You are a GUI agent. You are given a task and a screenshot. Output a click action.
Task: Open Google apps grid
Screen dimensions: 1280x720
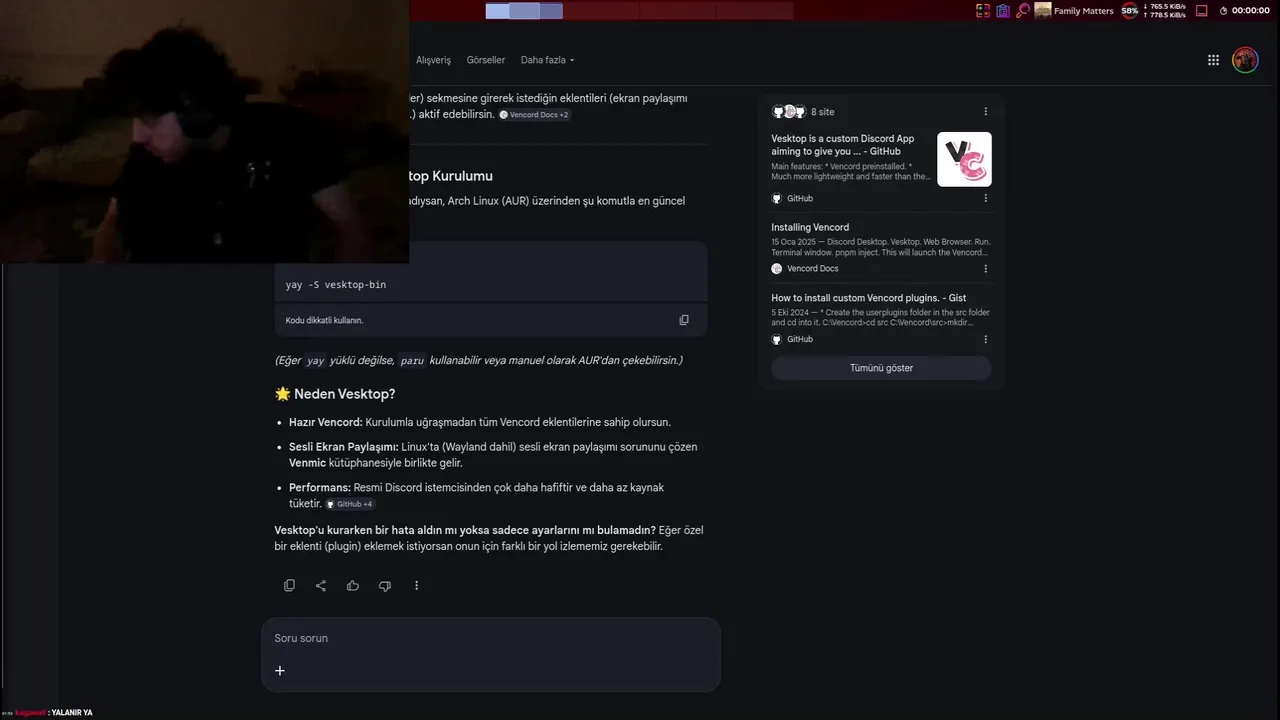coord(1213,60)
